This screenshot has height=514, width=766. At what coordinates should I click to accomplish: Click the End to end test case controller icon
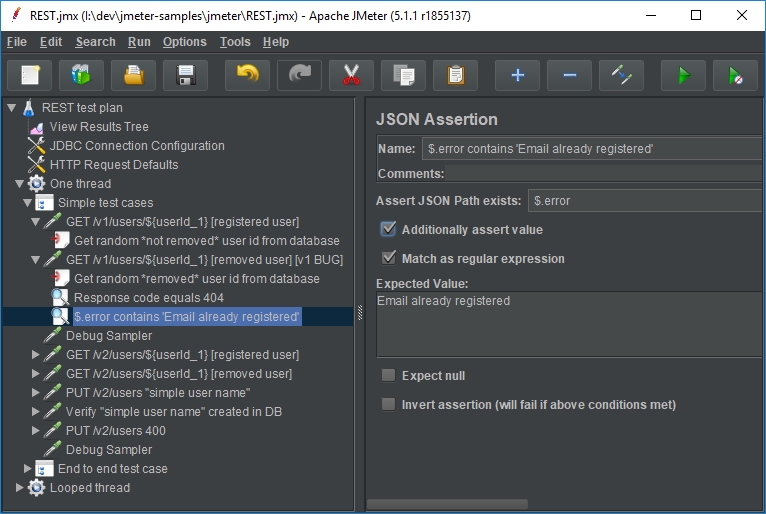click(x=45, y=469)
